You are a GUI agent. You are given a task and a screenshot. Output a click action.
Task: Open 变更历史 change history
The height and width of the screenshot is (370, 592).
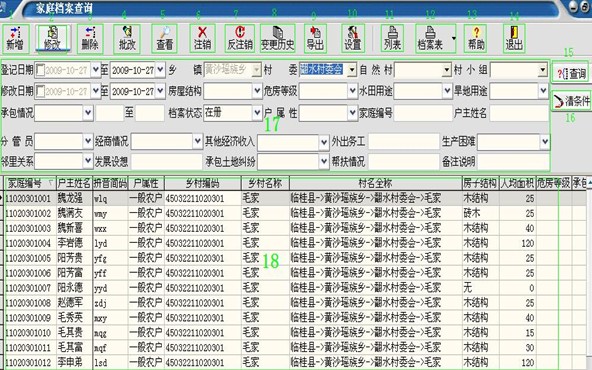pyautogui.click(x=278, y=39)
